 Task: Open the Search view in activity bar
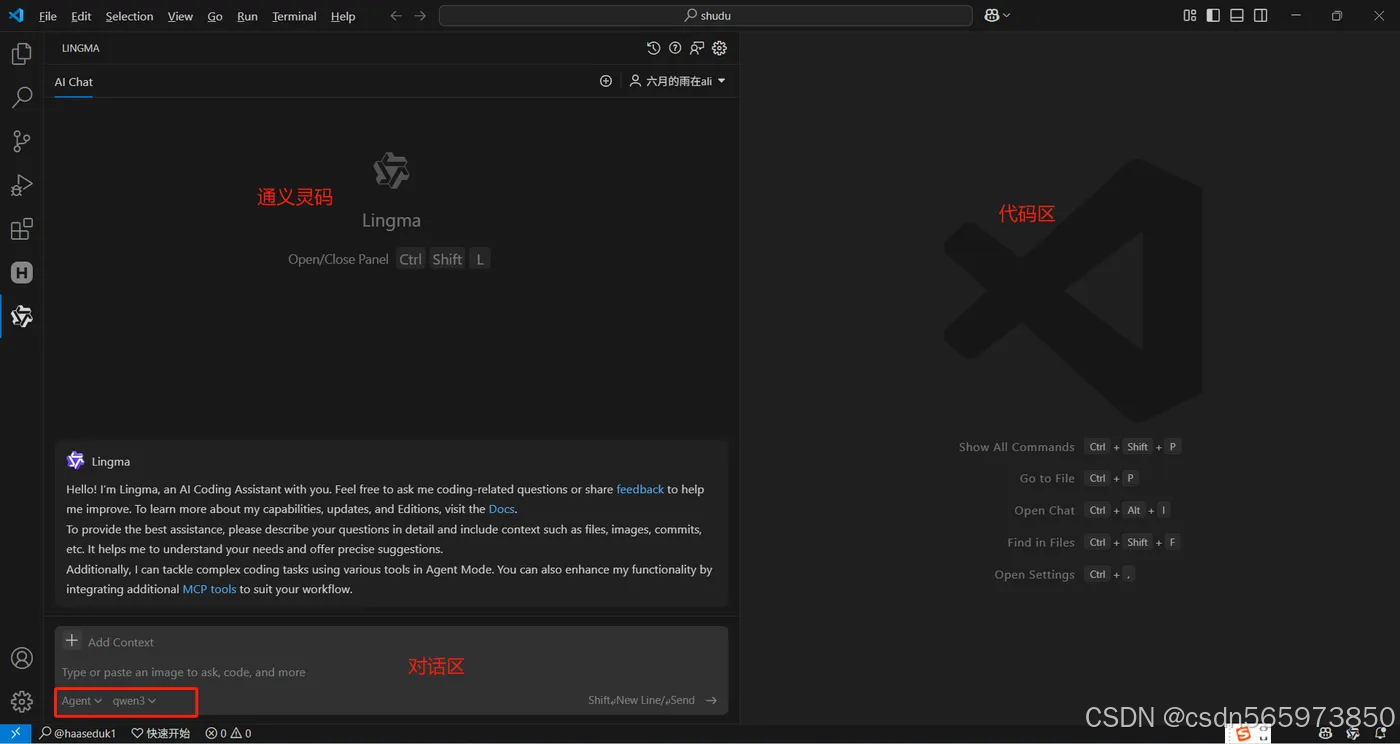click(x=21, y=98)
